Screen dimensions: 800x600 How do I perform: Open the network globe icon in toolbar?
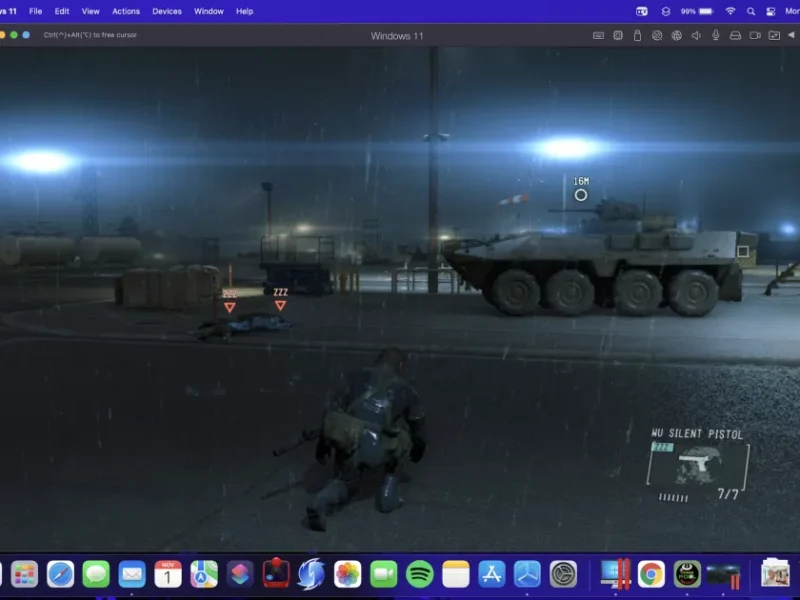point(676,35)
